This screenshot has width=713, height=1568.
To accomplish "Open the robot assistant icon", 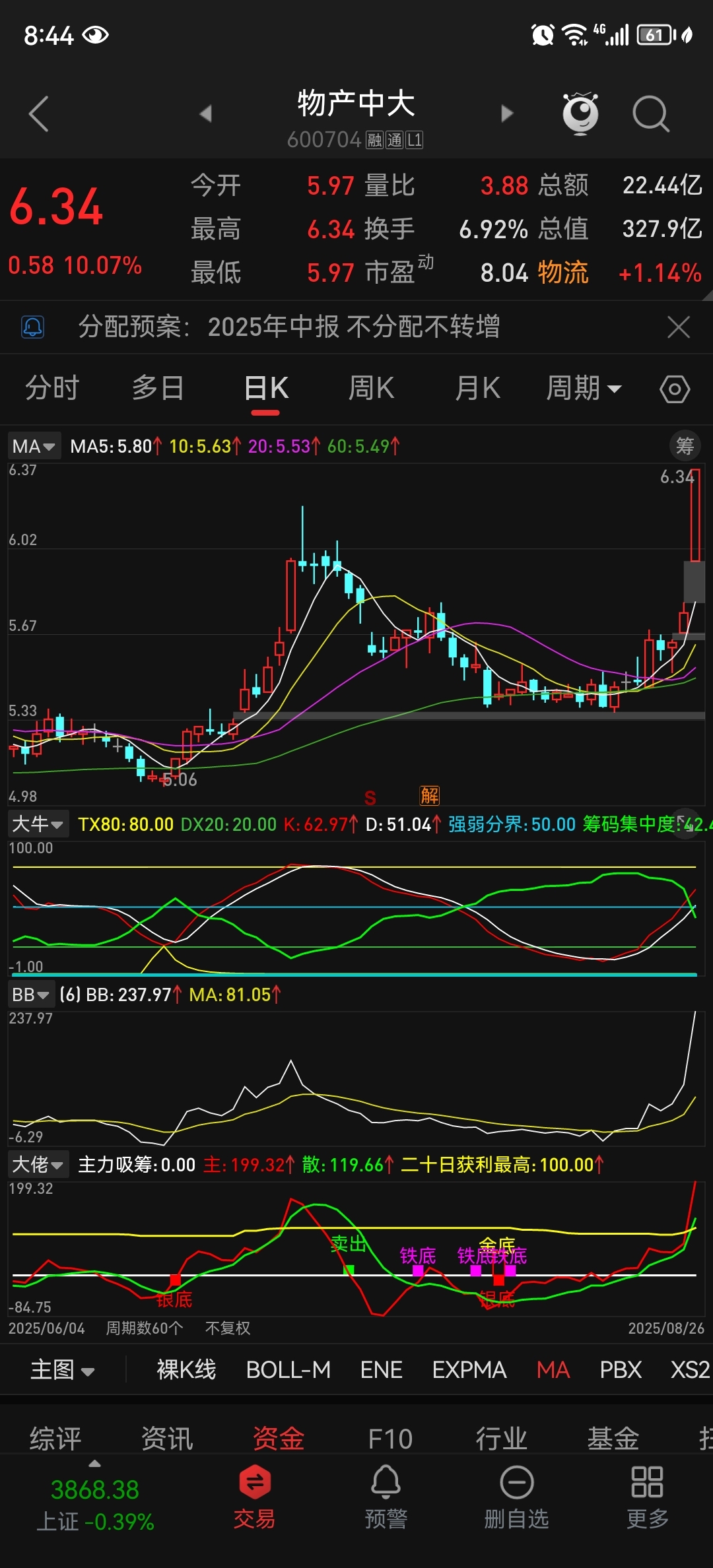I will [580, 114].
